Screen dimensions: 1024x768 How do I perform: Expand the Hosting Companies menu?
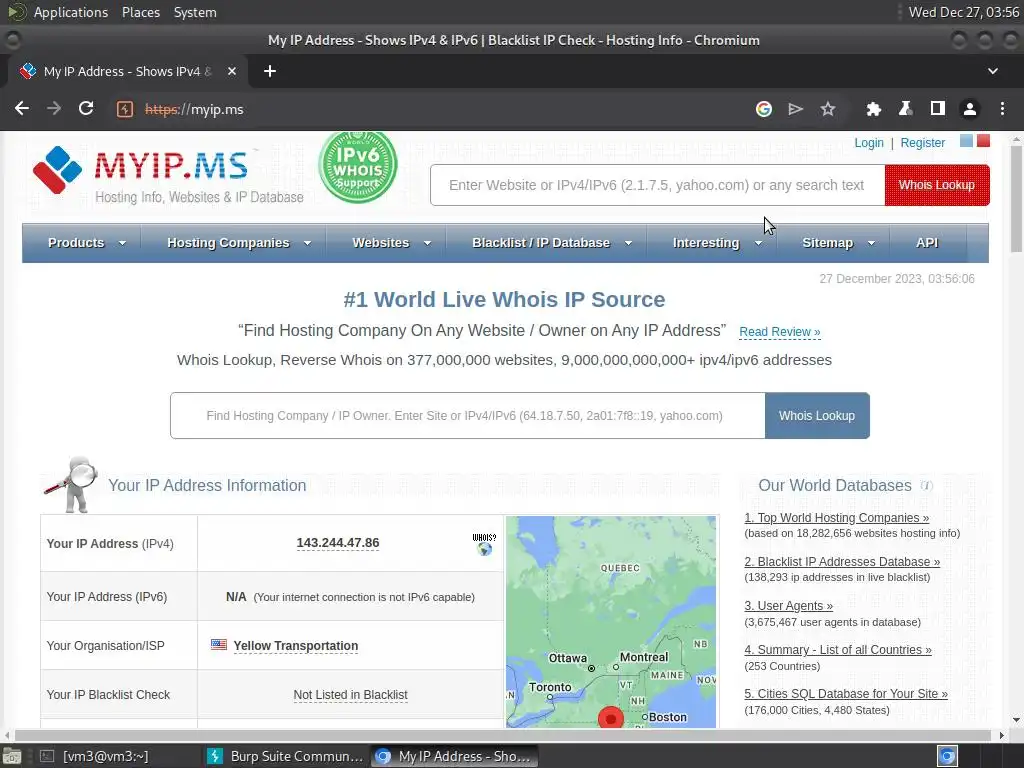coord(238,243)
